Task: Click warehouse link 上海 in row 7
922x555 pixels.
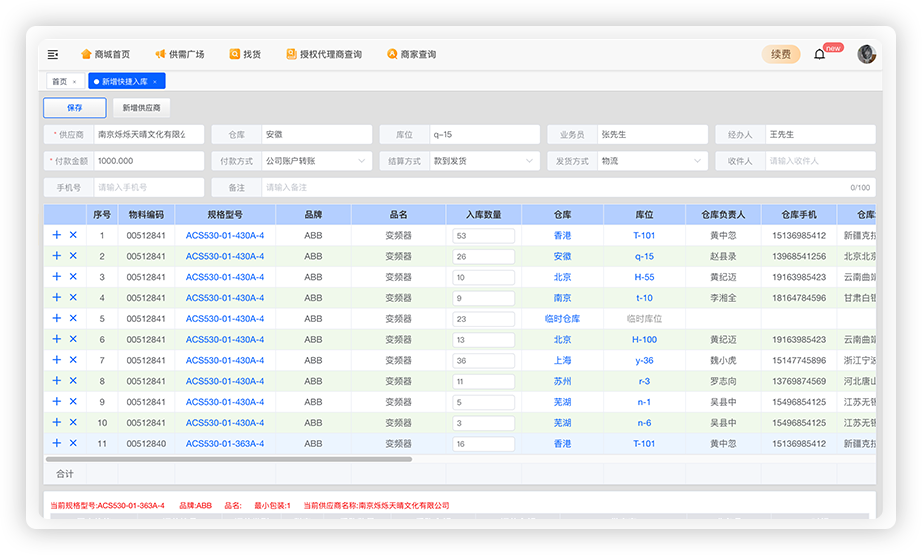Action: tap(562, 360)
